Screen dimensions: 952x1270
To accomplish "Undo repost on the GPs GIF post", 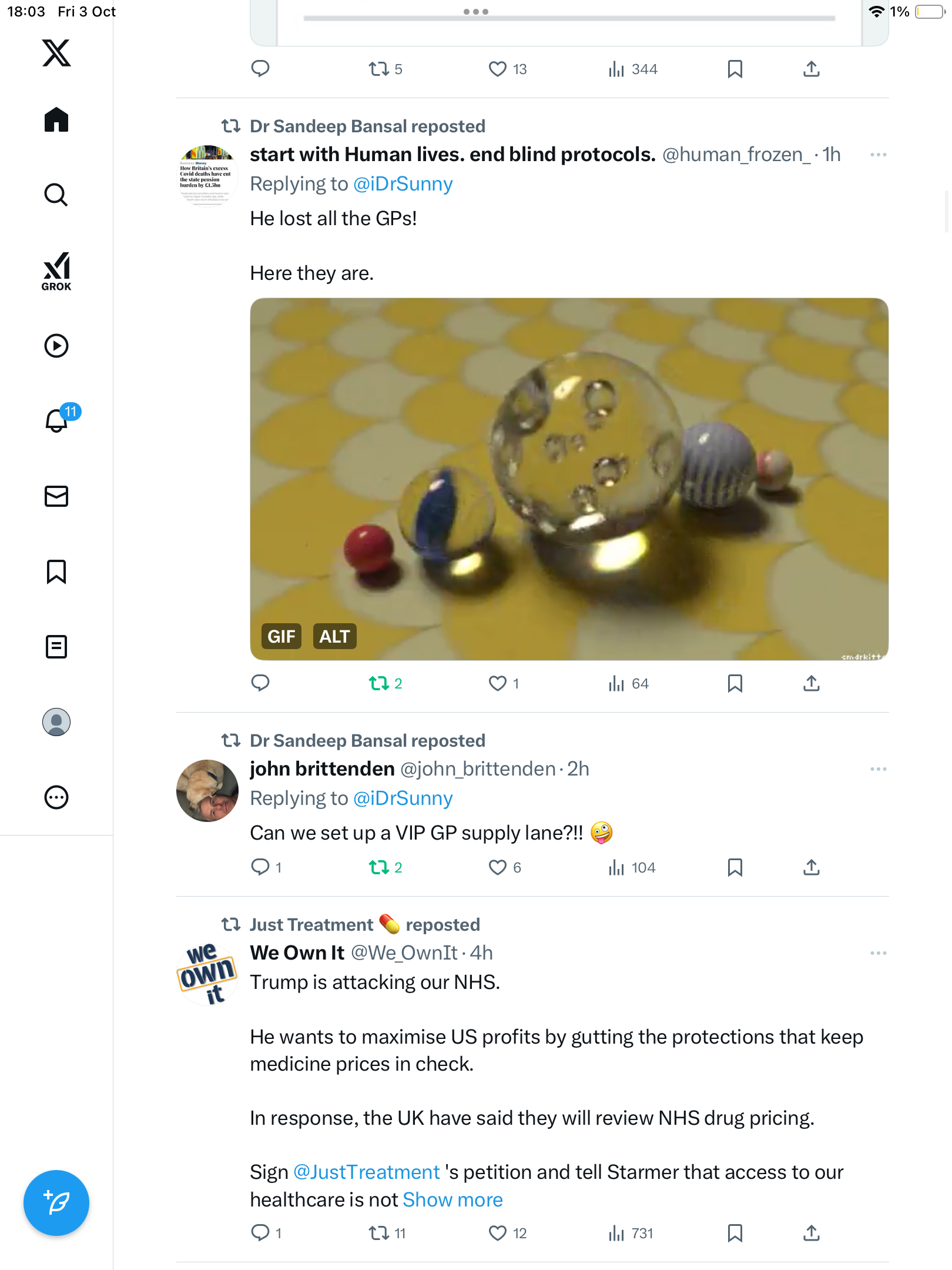I will point(379,683).
